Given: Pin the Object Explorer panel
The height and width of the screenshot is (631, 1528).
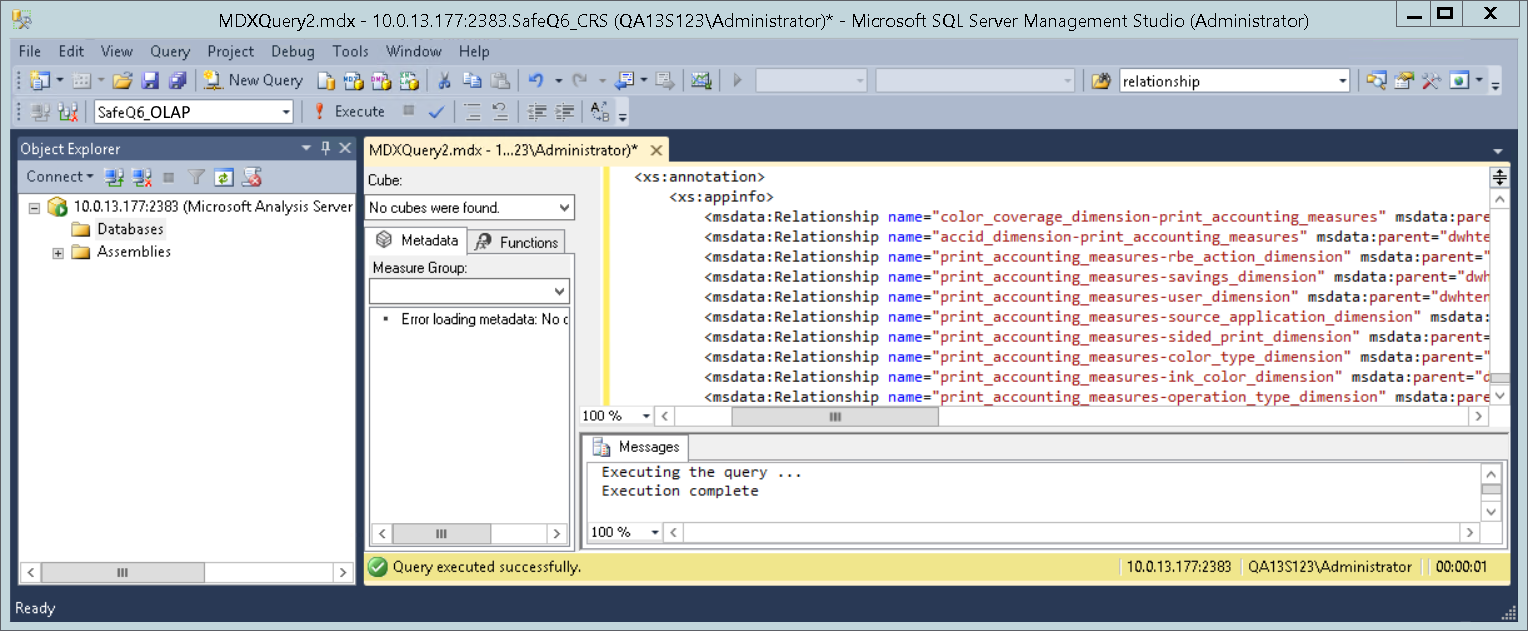Looking at the screenshot, I should [x=326, y=148].
